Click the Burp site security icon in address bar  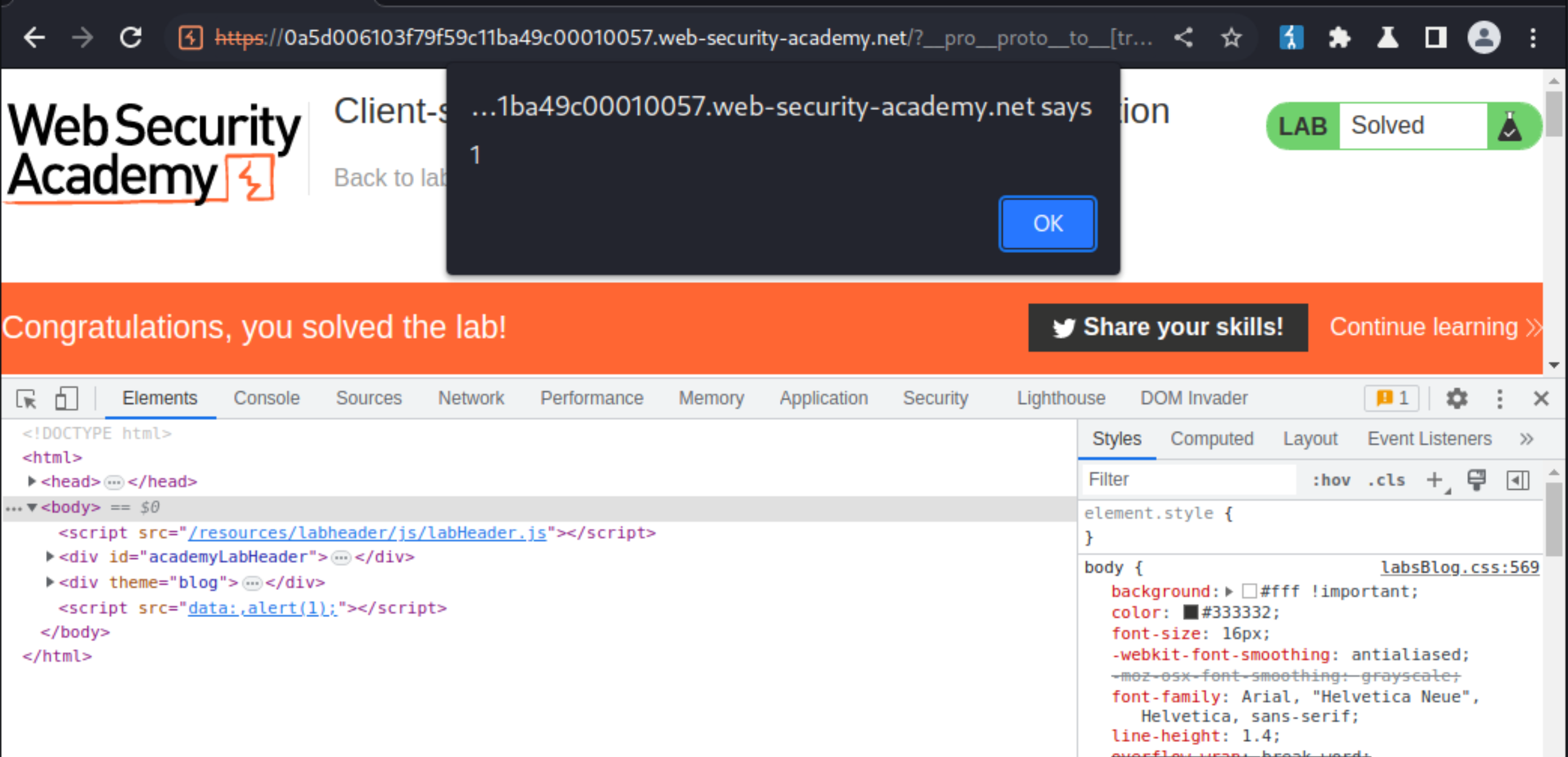(x=191, y=38)
